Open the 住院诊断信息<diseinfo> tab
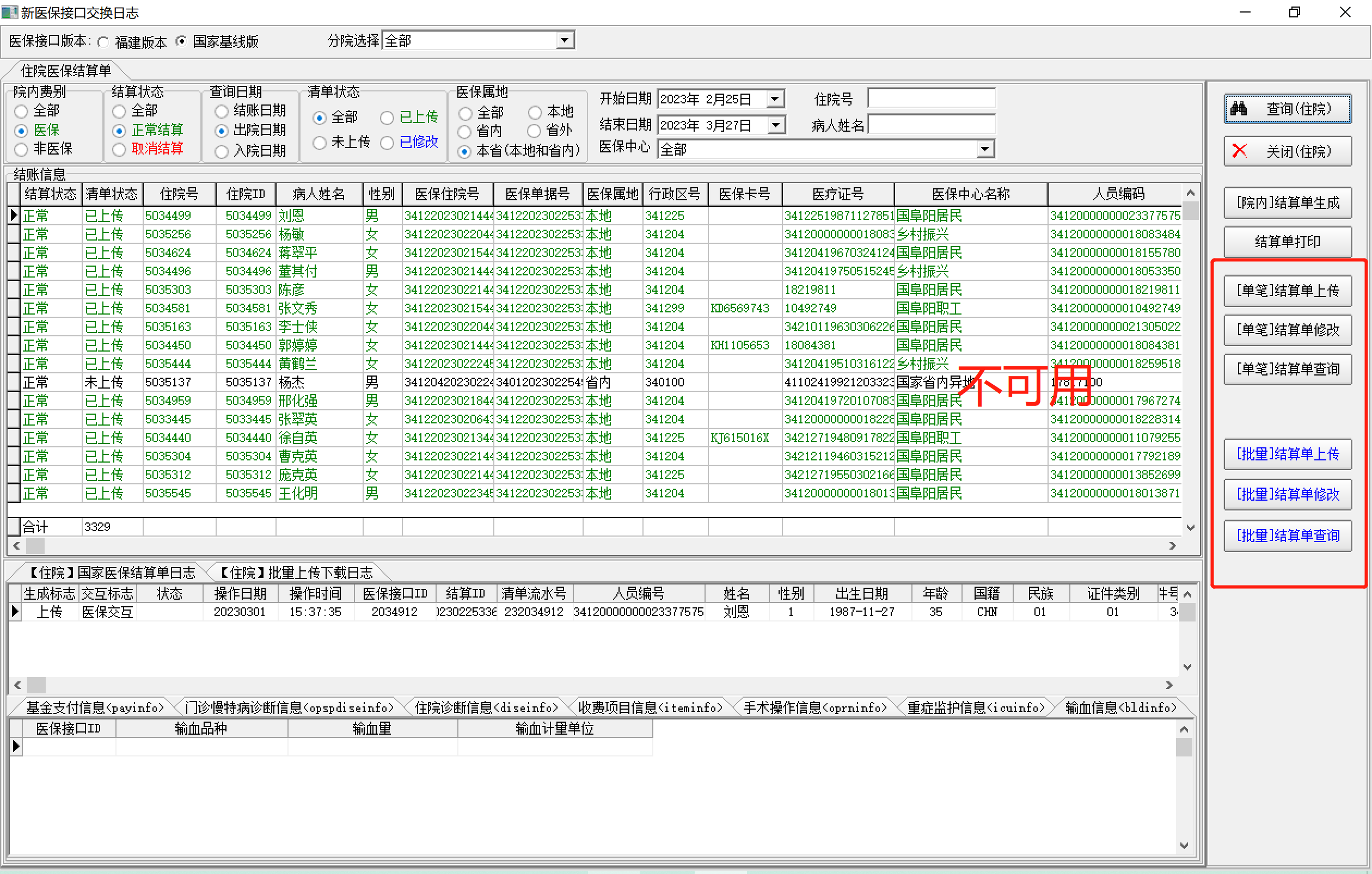1372x874 pixels. pos(486,707)
